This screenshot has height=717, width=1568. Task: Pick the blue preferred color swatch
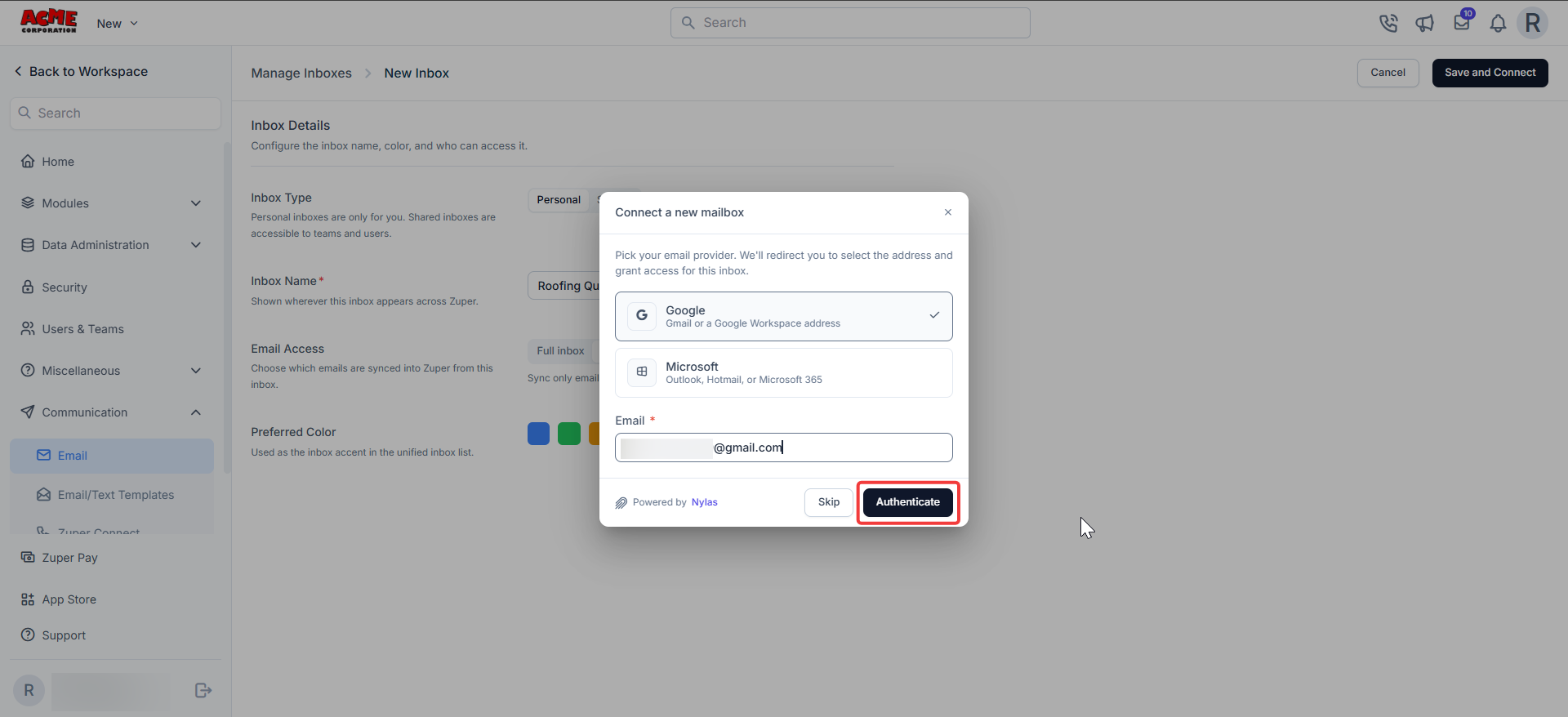539,434
